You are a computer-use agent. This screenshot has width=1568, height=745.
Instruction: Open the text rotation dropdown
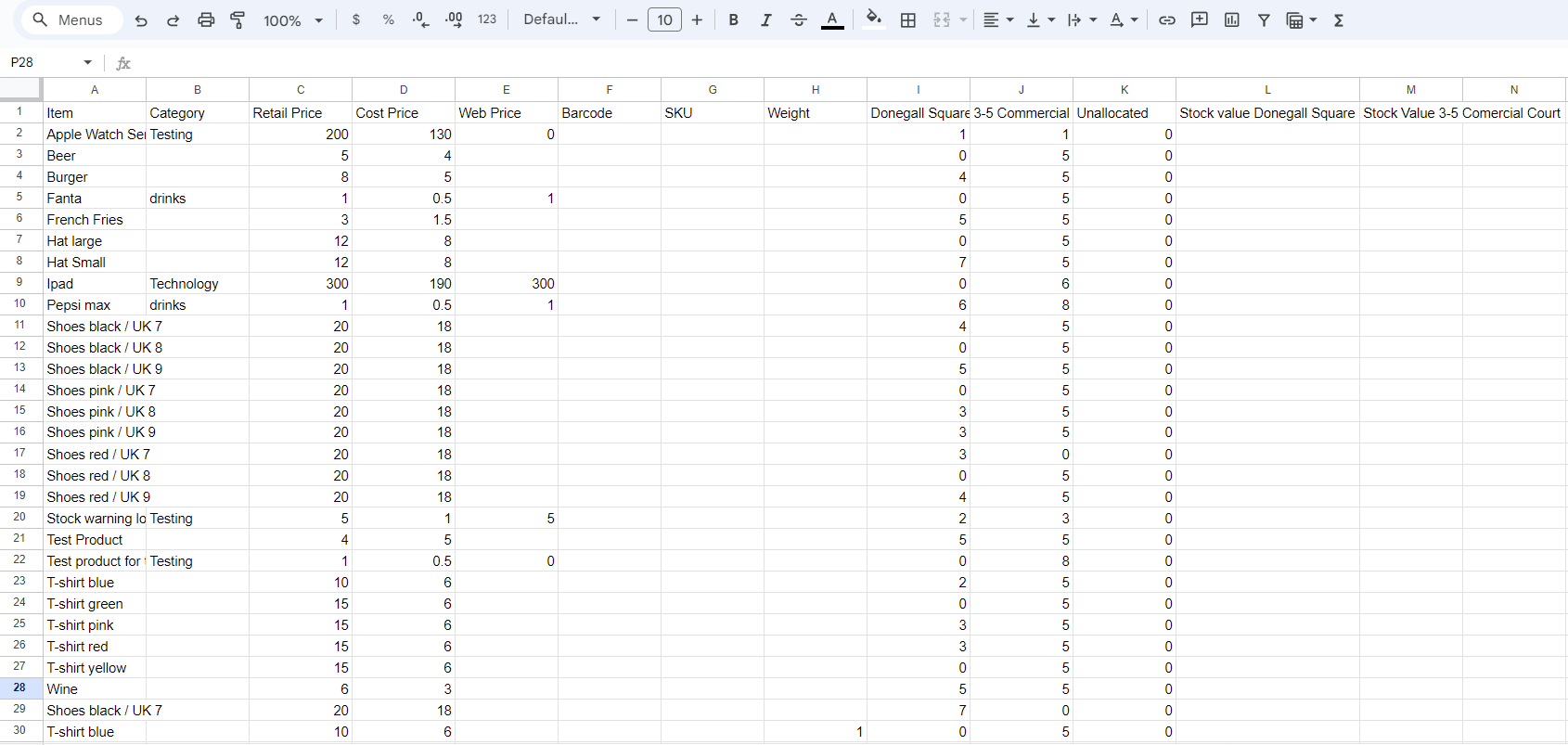(1124, 19)
